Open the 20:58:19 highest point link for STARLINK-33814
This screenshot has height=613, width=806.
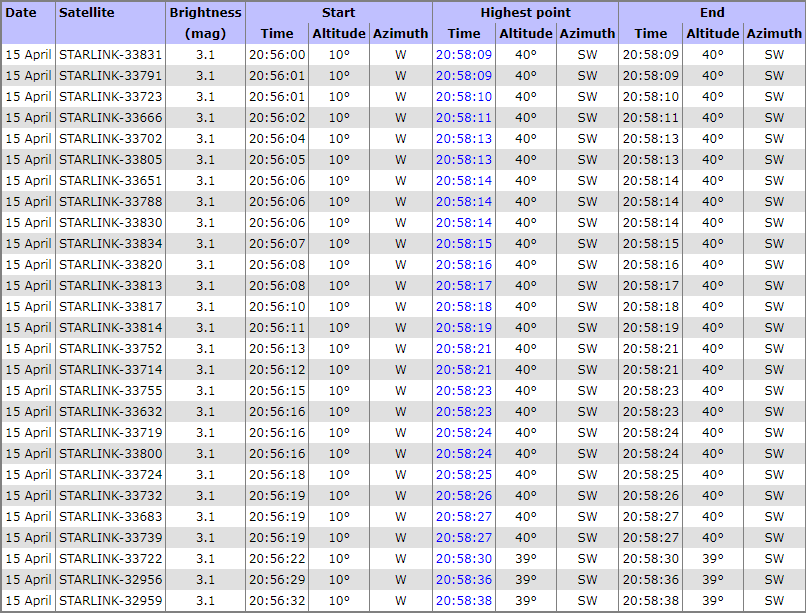click(464, 328)
